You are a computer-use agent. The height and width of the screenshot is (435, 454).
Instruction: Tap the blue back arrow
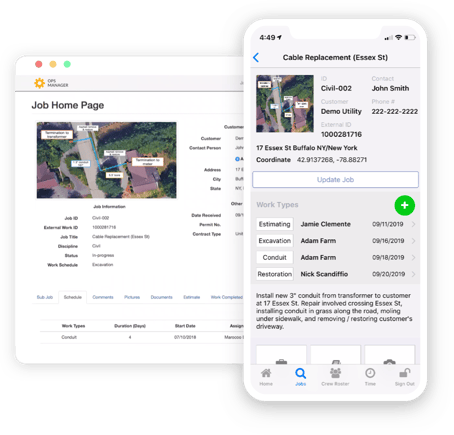coord(256,57)
